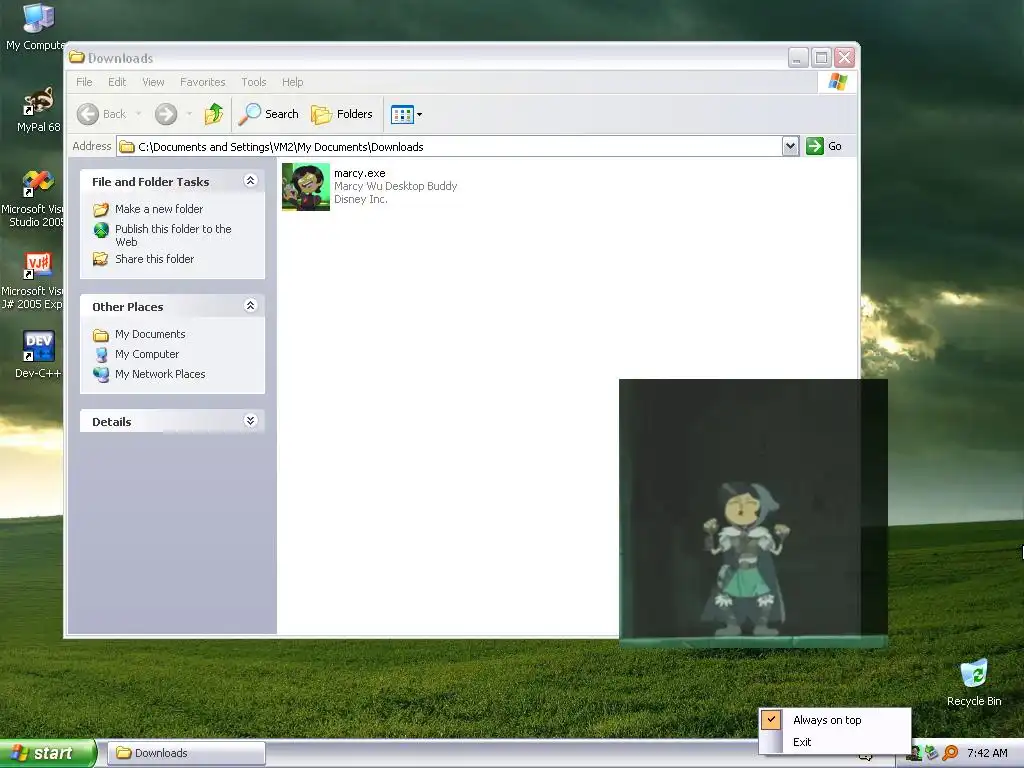Open the Help menu
Viewport: 1024px width, 768px height.
292,82
